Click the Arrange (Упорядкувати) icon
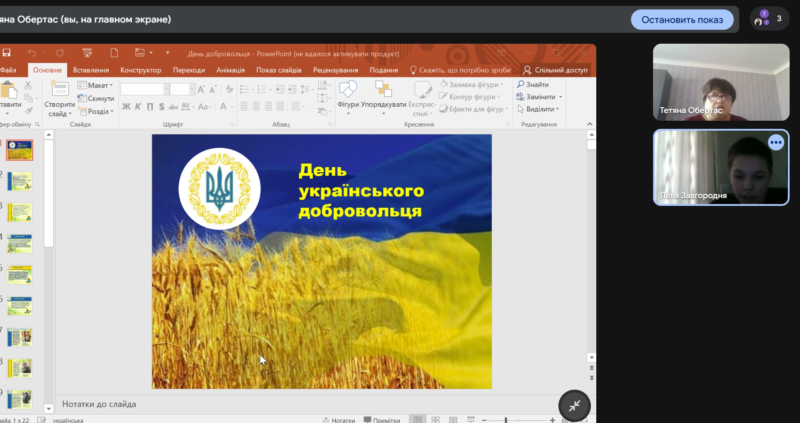Screen dimensions: 800x423 pos(384,90)
